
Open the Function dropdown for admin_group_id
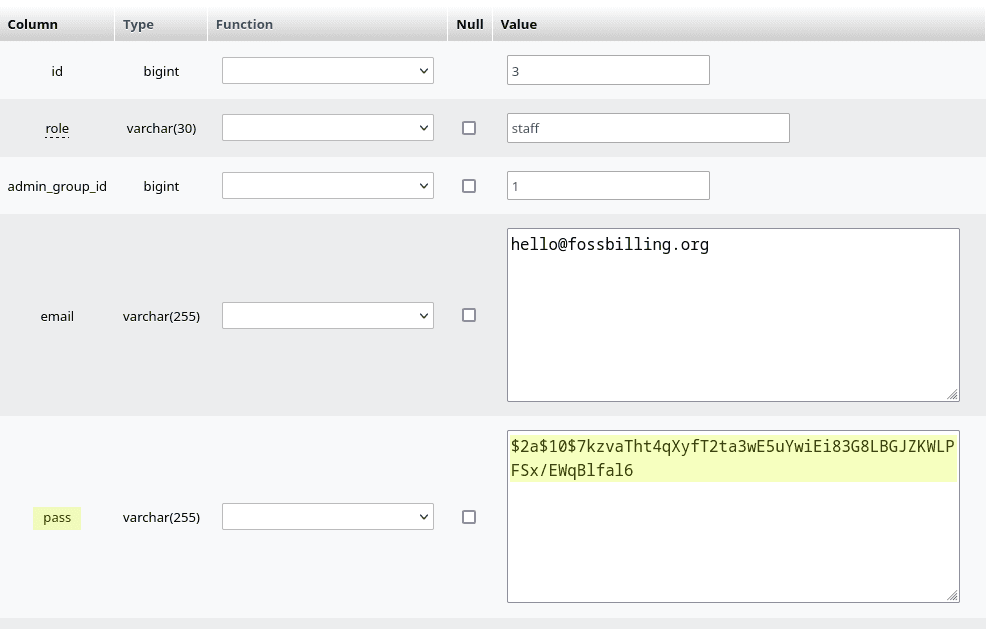click(x=327, y=185)
